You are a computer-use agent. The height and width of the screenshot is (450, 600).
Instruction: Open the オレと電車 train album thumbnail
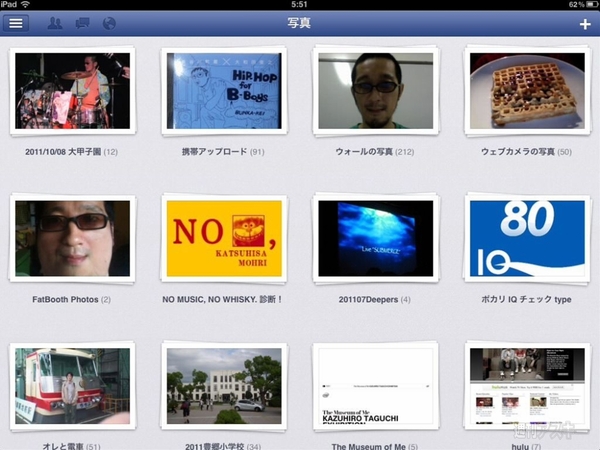point(72,386)
